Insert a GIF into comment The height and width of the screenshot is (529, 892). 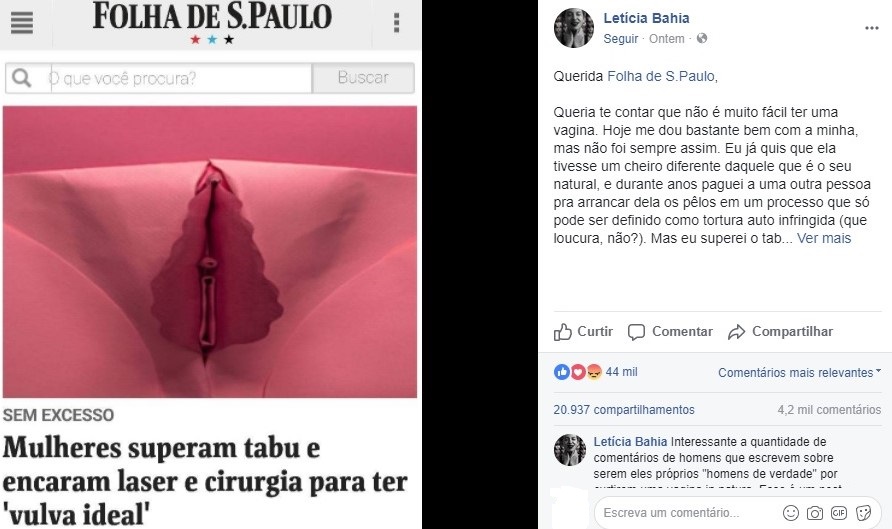click(x=839, y=513)
